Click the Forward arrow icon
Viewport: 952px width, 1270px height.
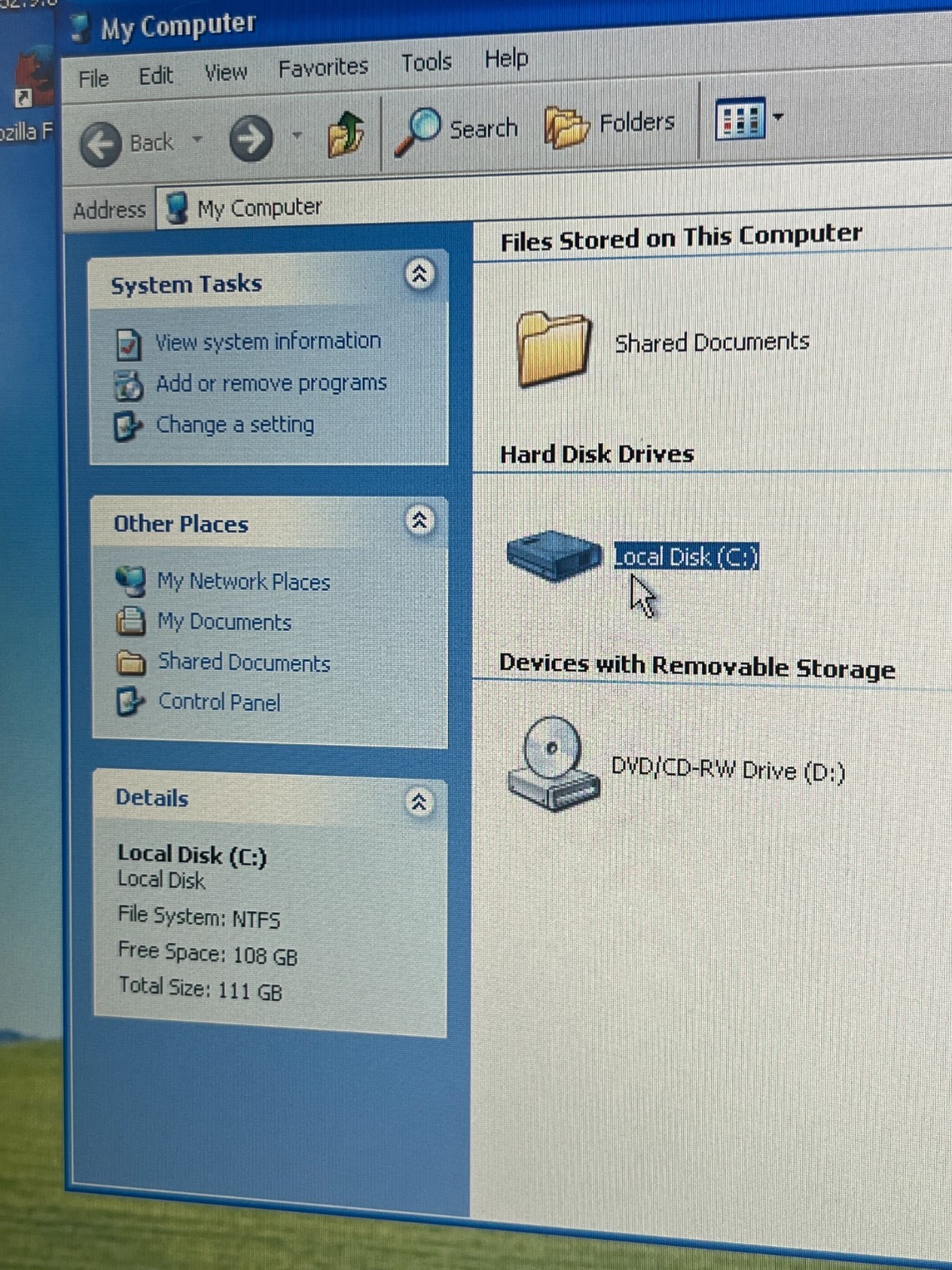point(251,138)
